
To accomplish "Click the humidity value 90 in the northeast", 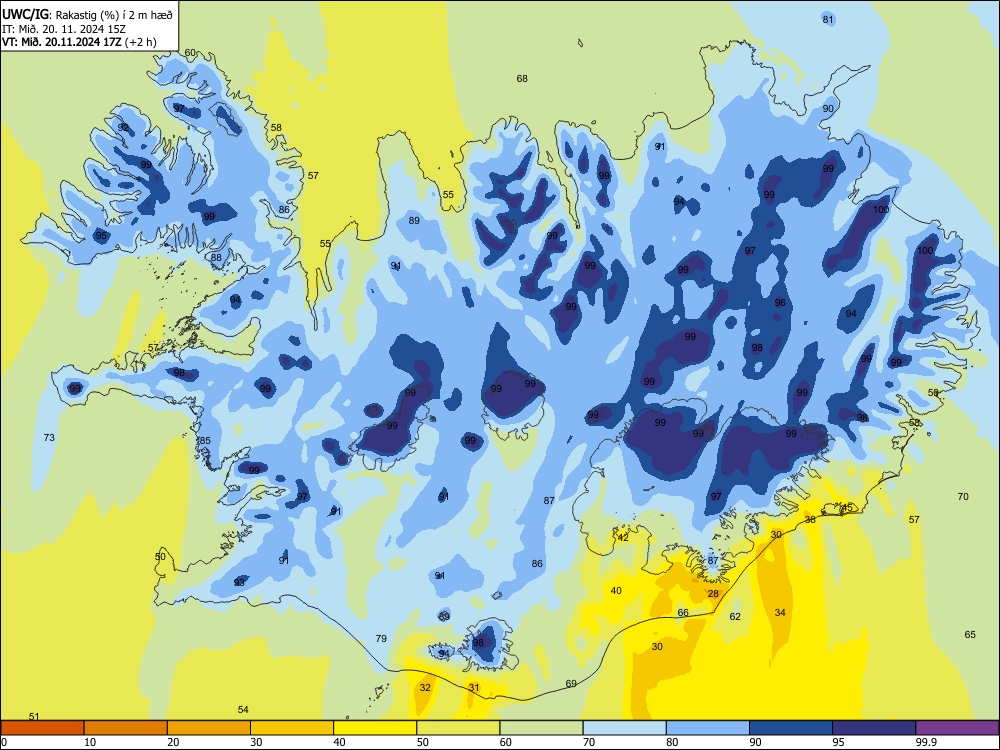I will point(828,108).
